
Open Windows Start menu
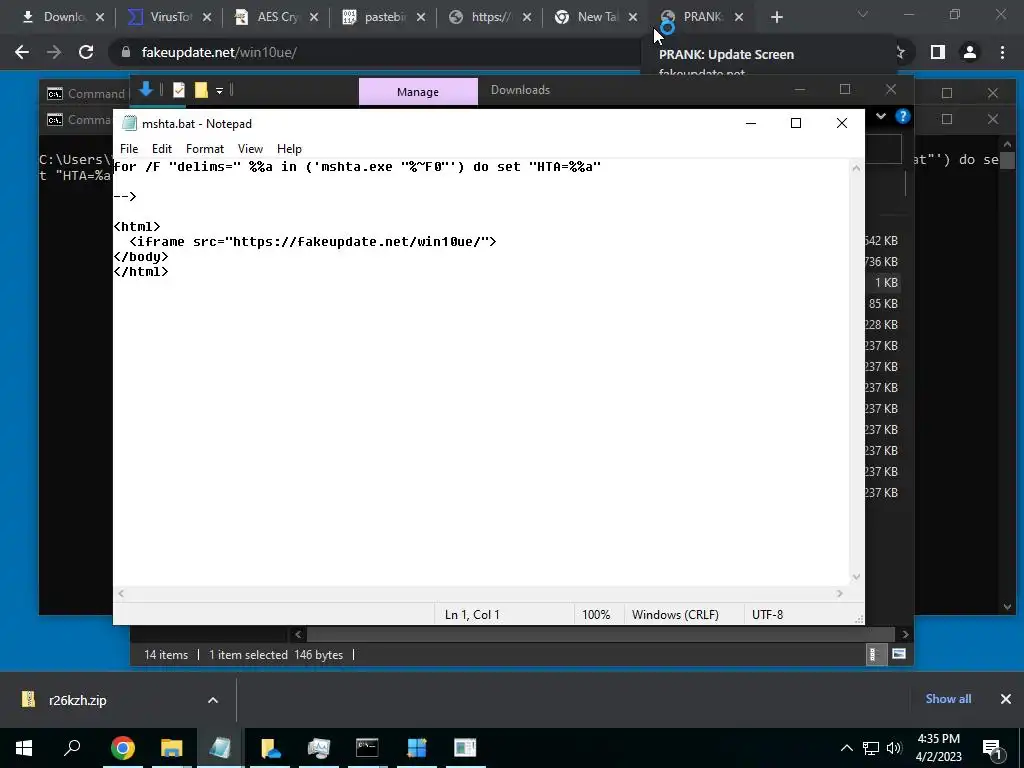pyautogui.click(x=24, y=748)
